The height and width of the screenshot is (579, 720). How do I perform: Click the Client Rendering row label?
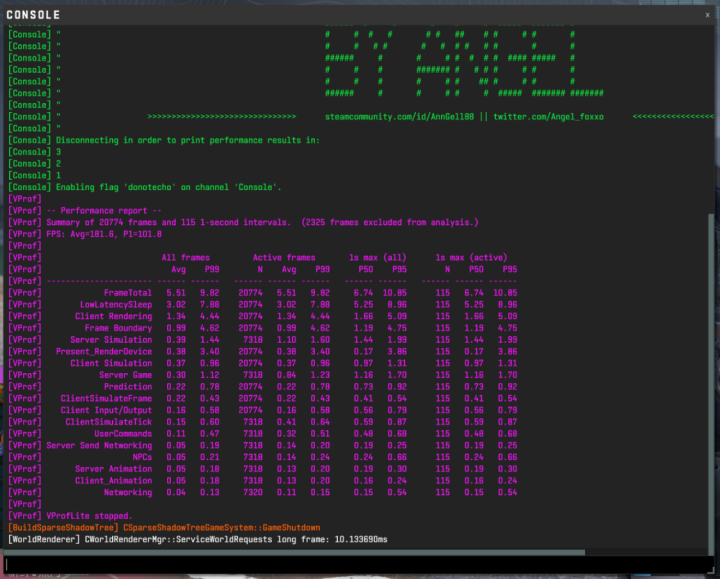pyautogui.click(x=113, y=316)
